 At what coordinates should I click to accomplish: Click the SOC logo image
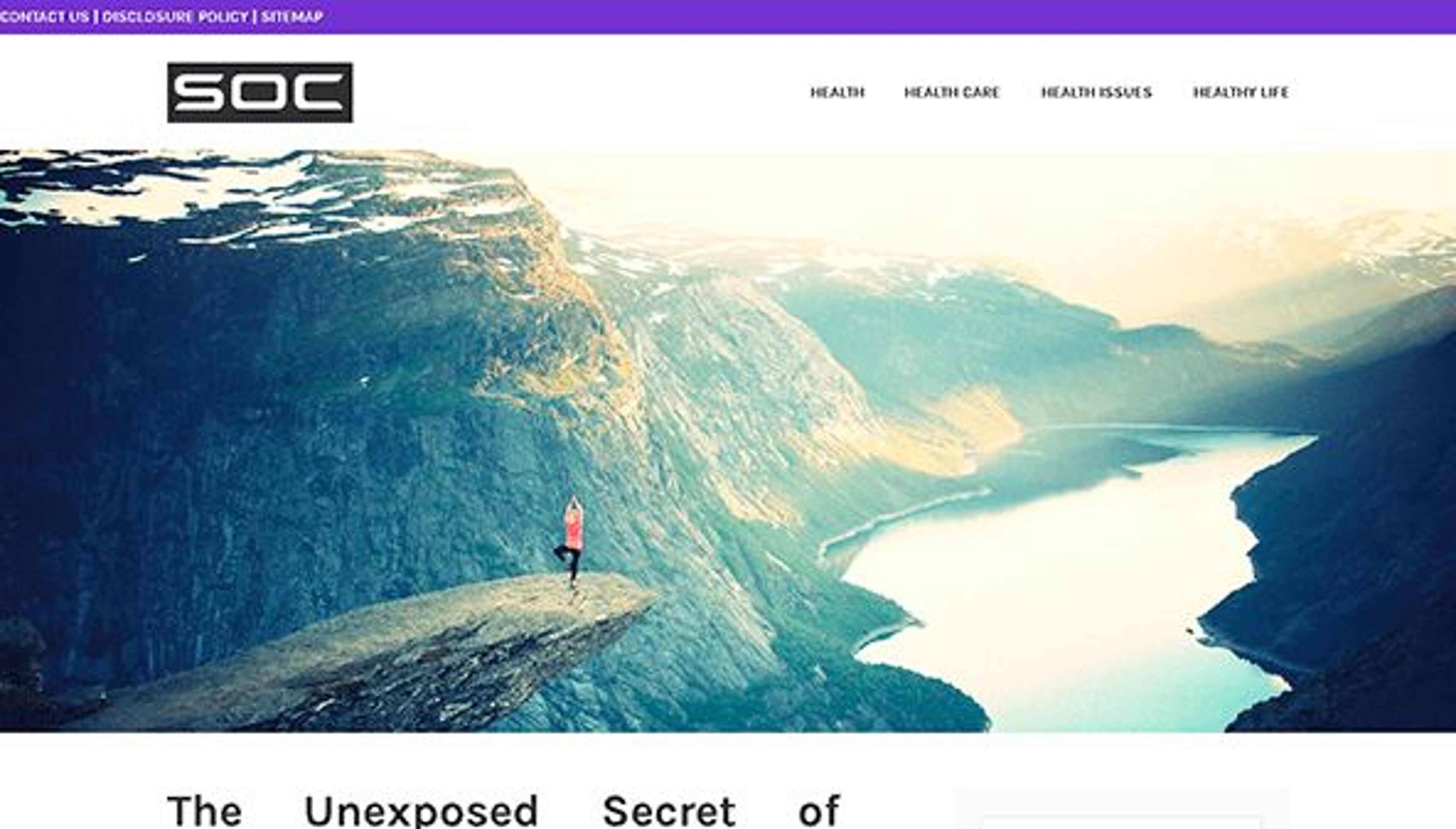[x=260, y=92]
